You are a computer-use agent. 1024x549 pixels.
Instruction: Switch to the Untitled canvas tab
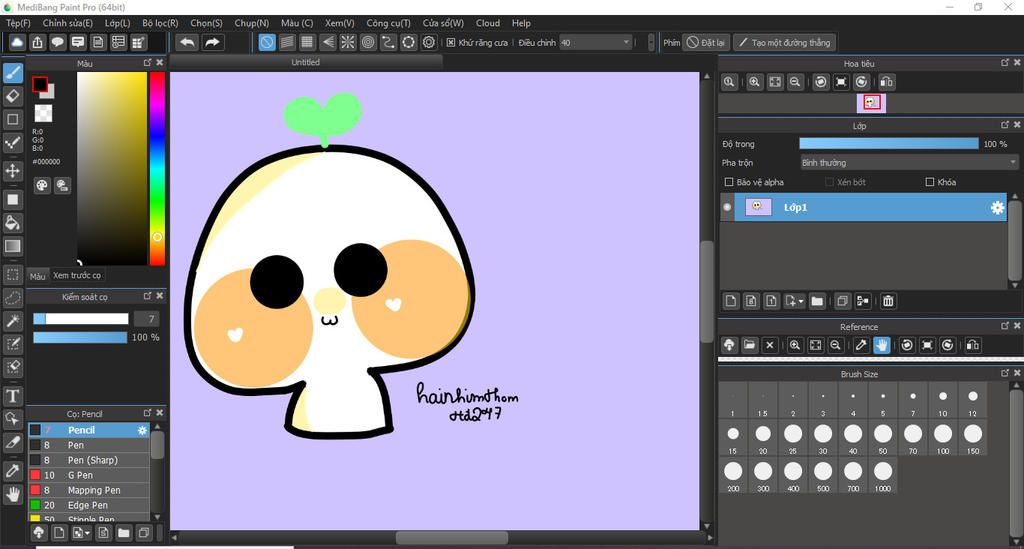pyautogui.click(x=306, y=62)
